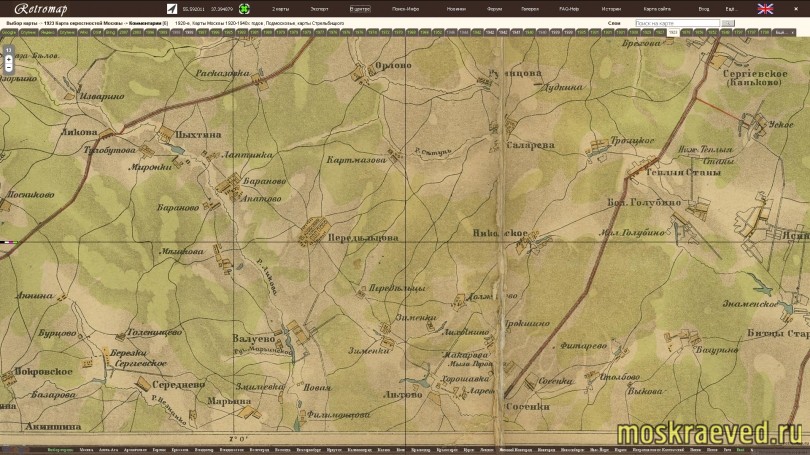
Task: Click the search button beside the map search field
Action: click(728, 23)
